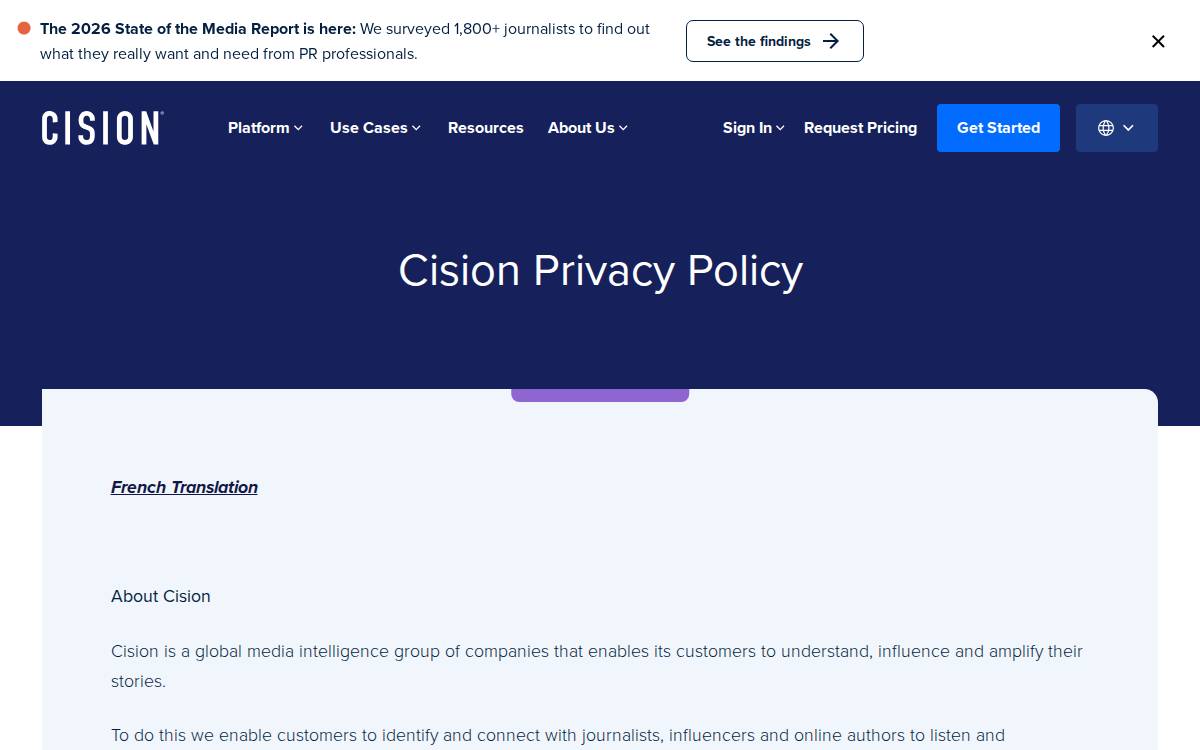Click the Cision logo
This screenshot has width=1200, height=750.
click(x=102, y=128)
